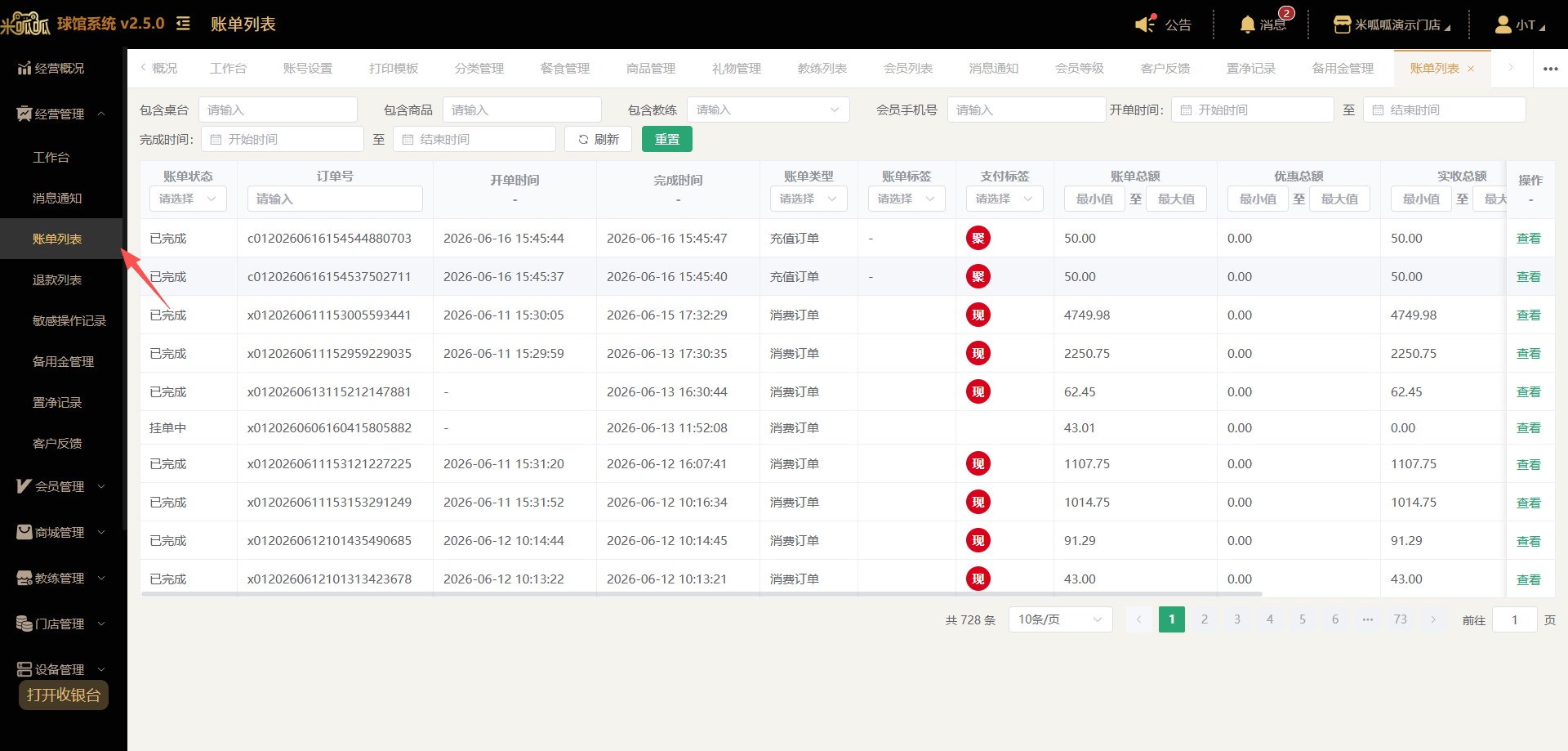Open 退款列表 in the sidebar
The width and height of the screenshot is (1568, 751).
coord(57,279)
